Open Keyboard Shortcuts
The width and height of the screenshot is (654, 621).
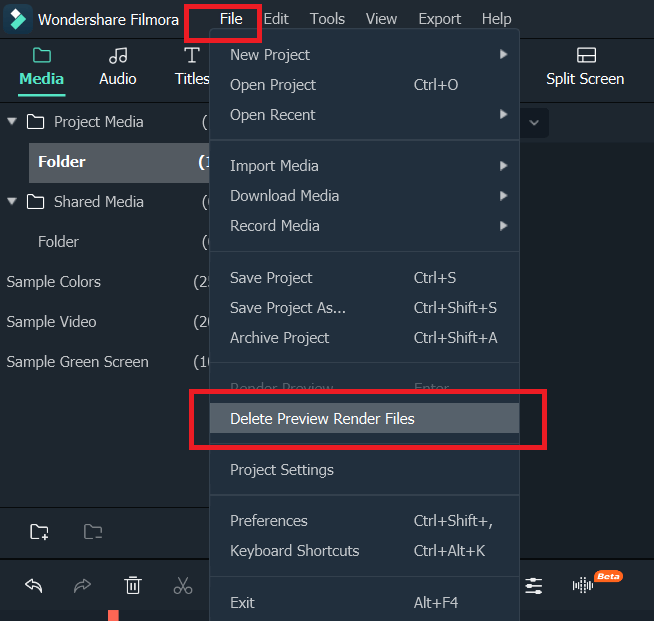(364, 551)
